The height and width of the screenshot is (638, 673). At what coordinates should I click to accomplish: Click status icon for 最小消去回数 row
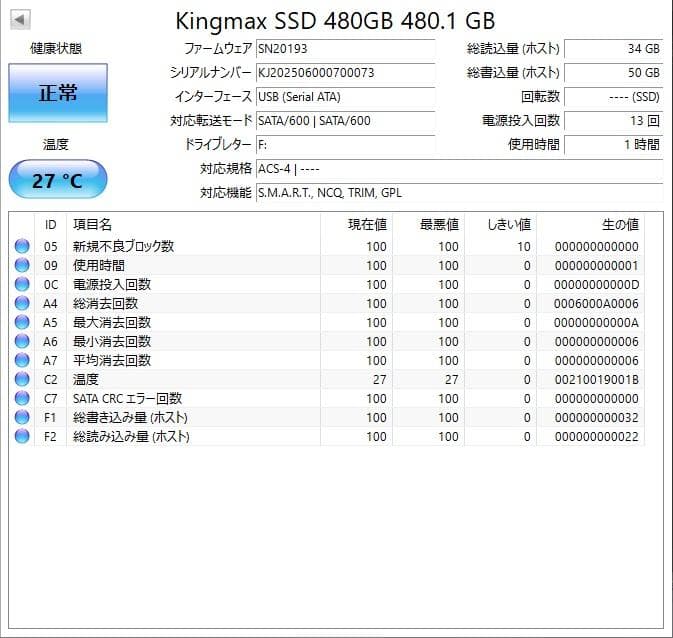tap(22, 341)
